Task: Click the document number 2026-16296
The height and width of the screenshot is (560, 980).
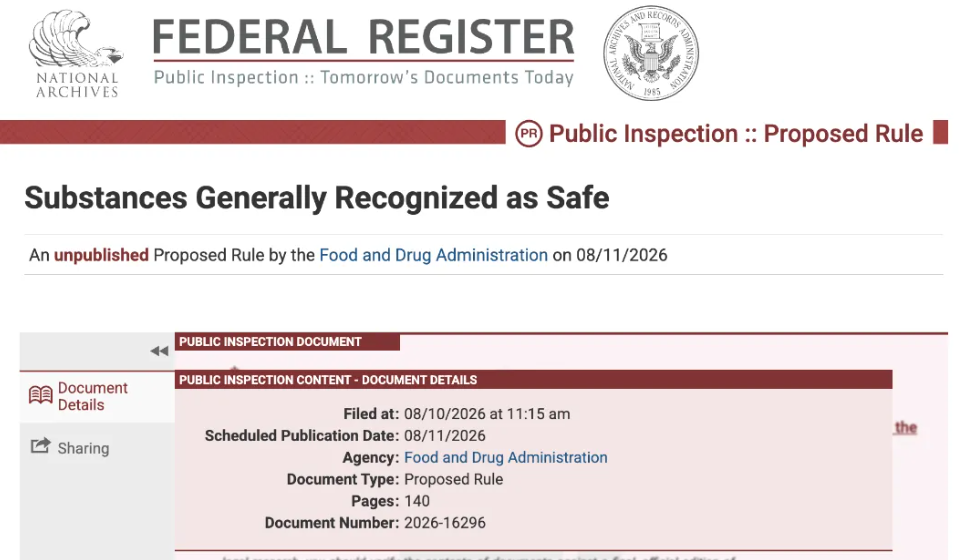Action: 445,523
